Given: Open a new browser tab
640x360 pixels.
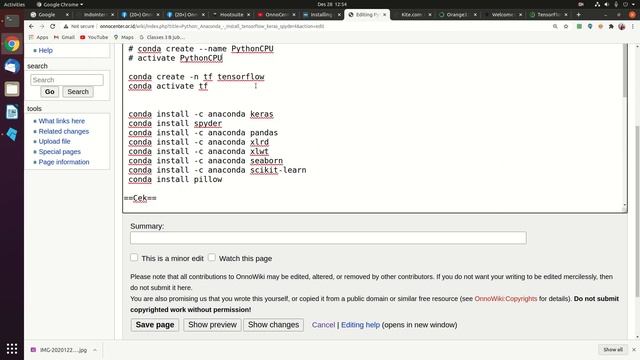Looking at the screenshot, I should 578,14.
